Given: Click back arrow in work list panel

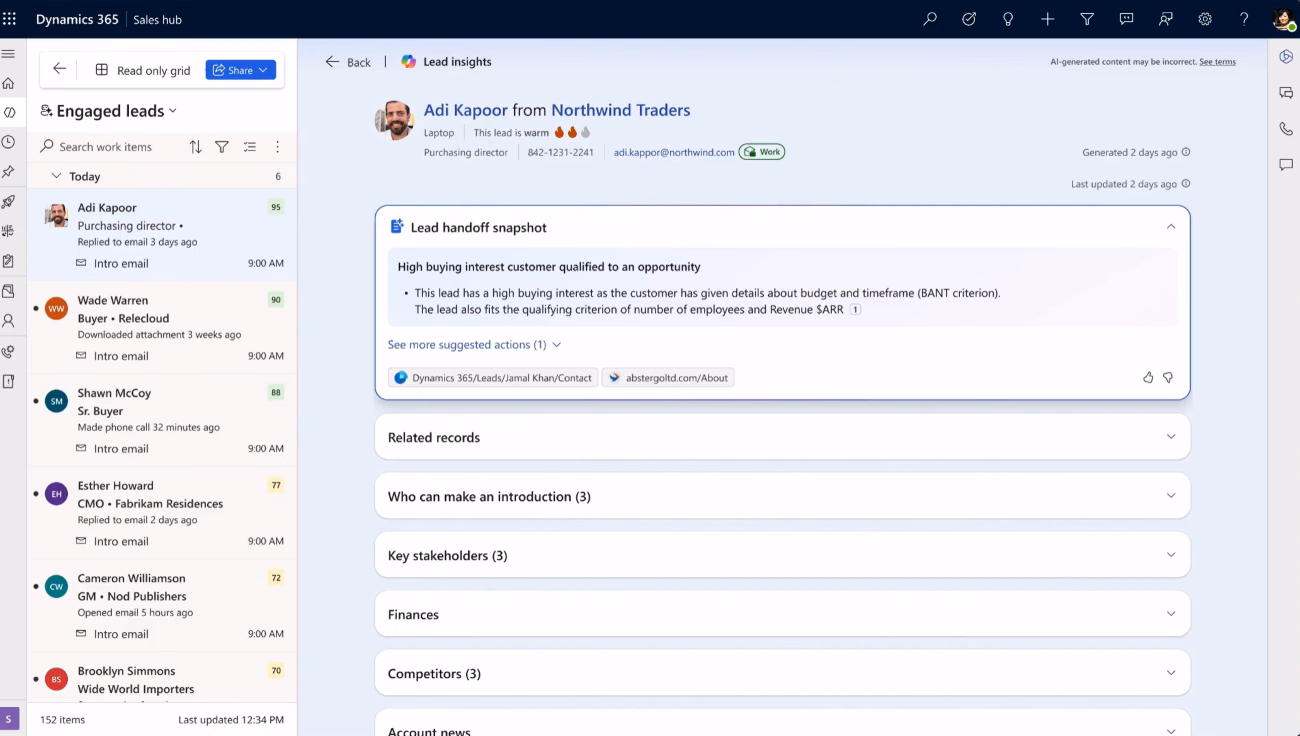Looking at the screenshot, I should pos(59,69).
